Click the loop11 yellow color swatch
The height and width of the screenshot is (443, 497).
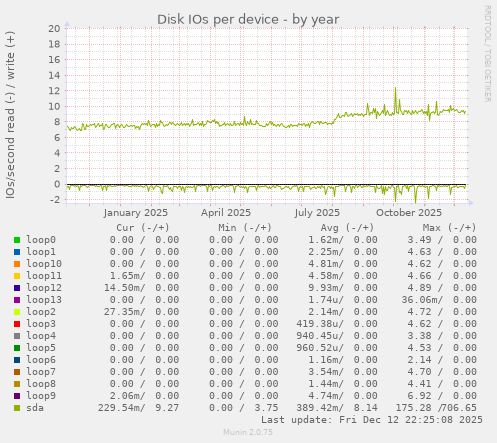click(17, 276)
